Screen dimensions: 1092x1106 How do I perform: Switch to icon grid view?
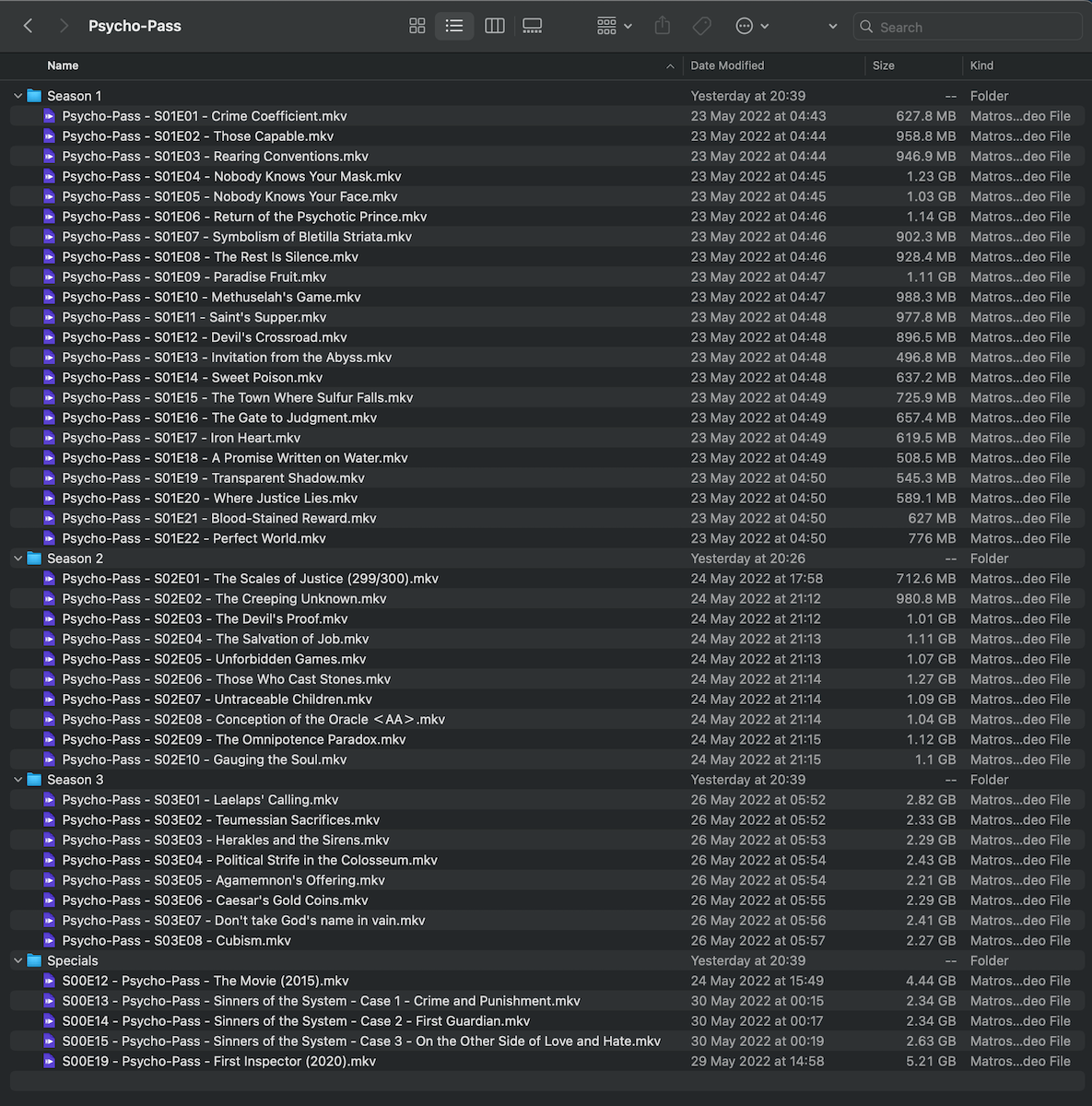[x=417, y=27]
